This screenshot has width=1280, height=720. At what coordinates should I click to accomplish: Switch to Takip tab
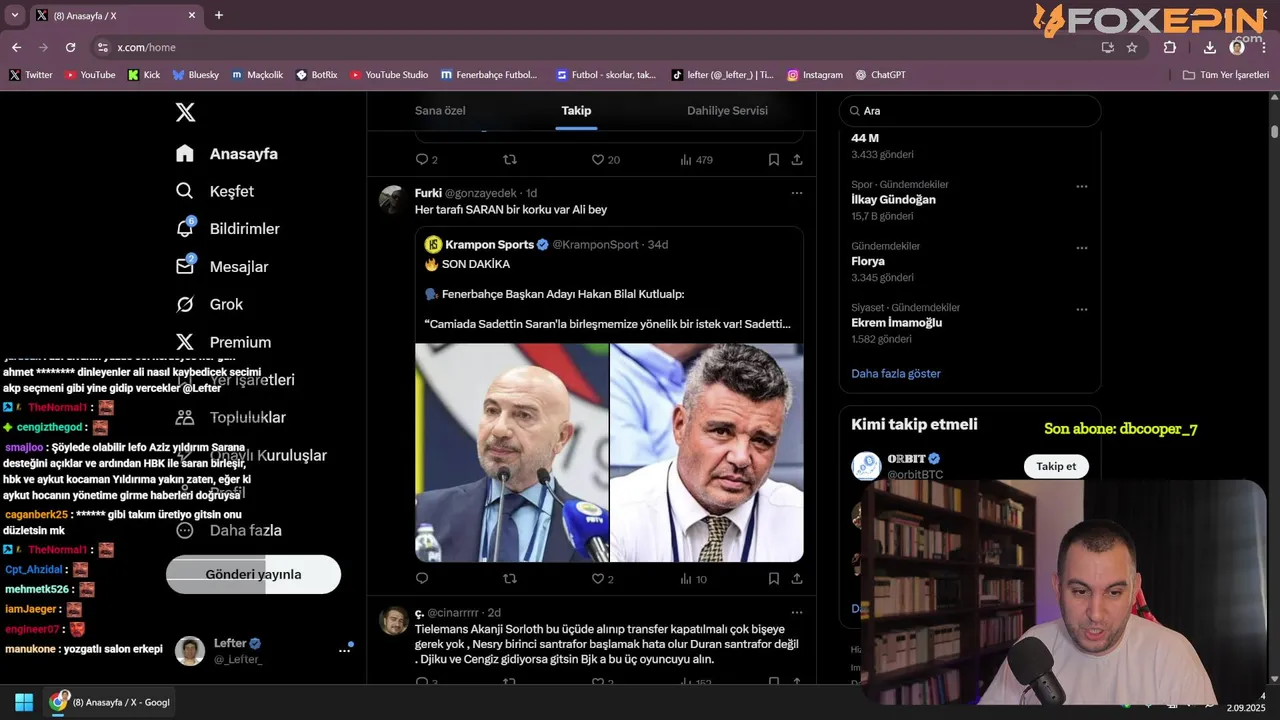(x=576, y=110)
